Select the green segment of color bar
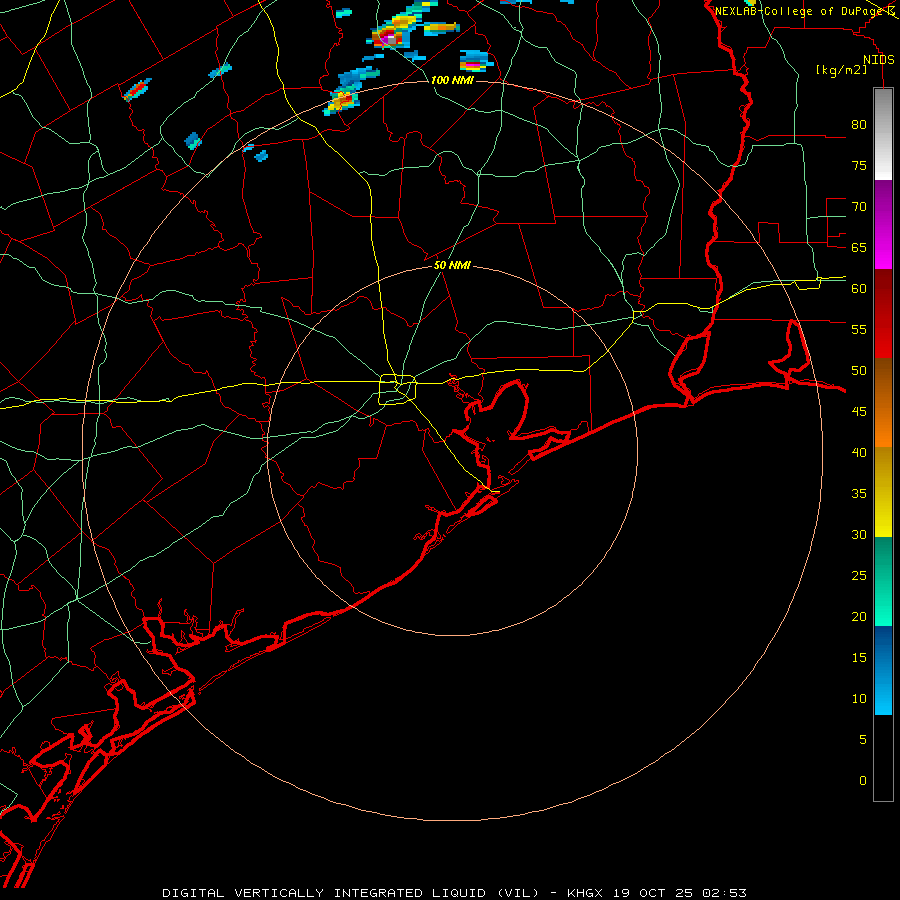 [883, 581]
